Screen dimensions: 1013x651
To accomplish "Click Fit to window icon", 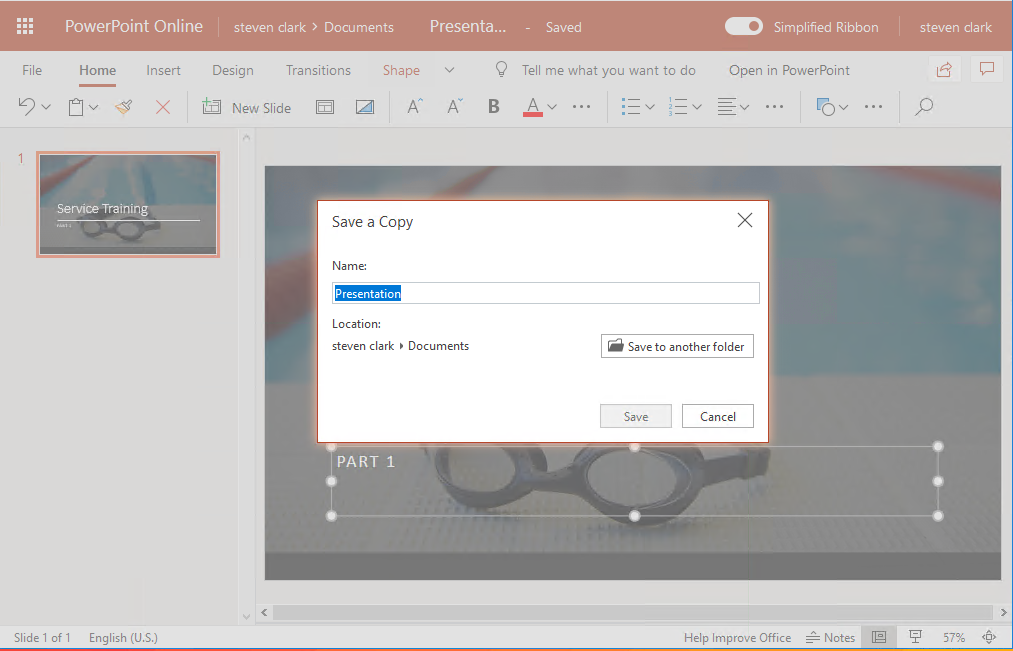I will [989, 637].
